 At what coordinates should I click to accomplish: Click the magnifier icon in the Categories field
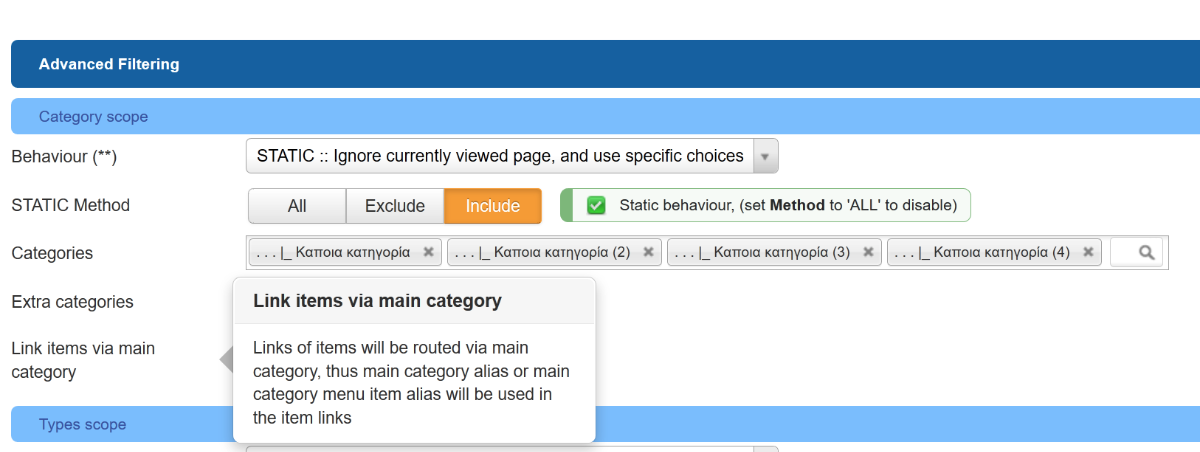(1147, 253)
